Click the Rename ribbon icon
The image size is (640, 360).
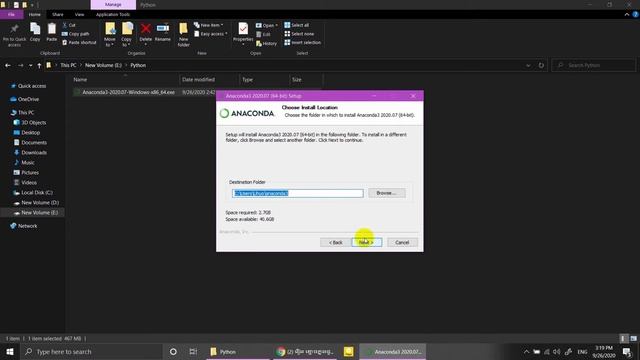163,33
